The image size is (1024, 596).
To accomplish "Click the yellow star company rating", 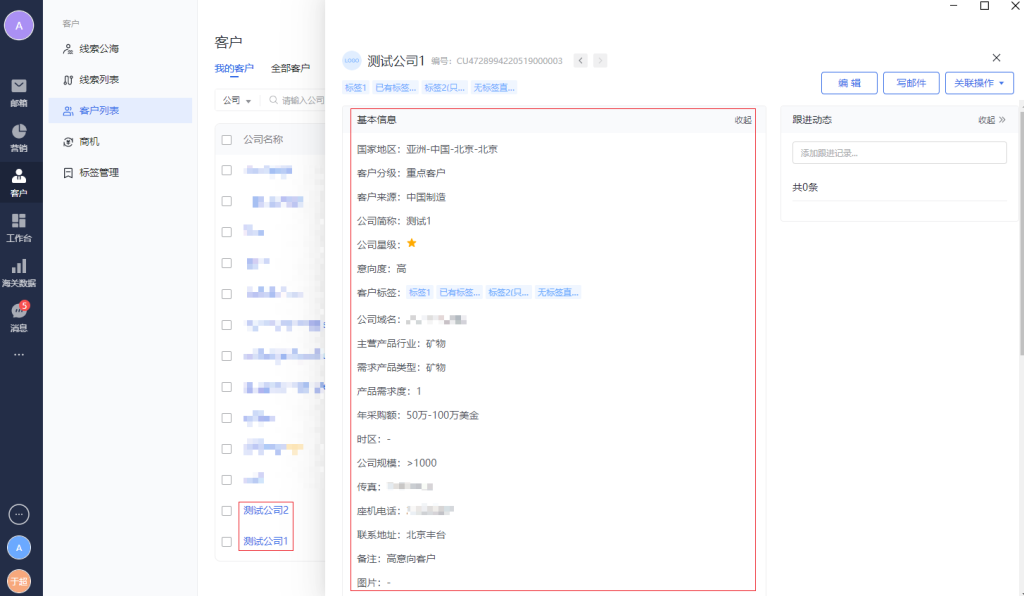I will [411, 244].
